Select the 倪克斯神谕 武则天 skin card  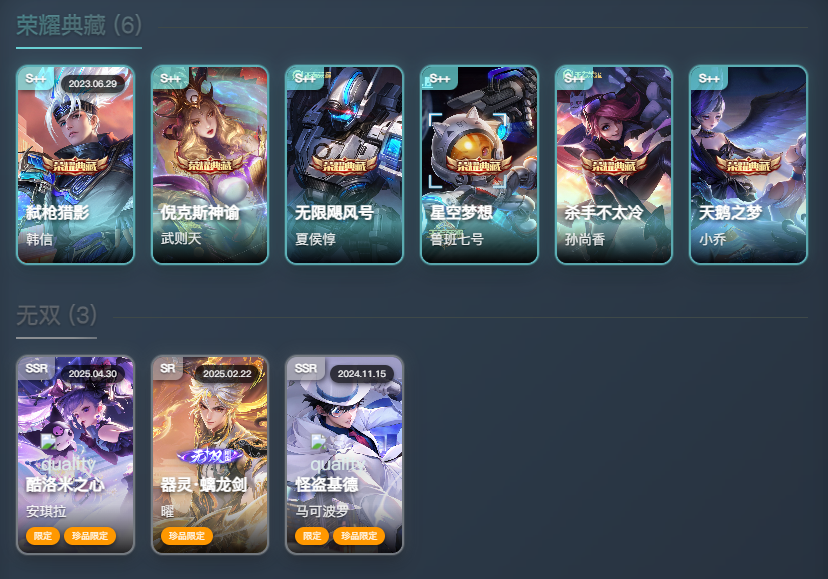click(210, 165)
